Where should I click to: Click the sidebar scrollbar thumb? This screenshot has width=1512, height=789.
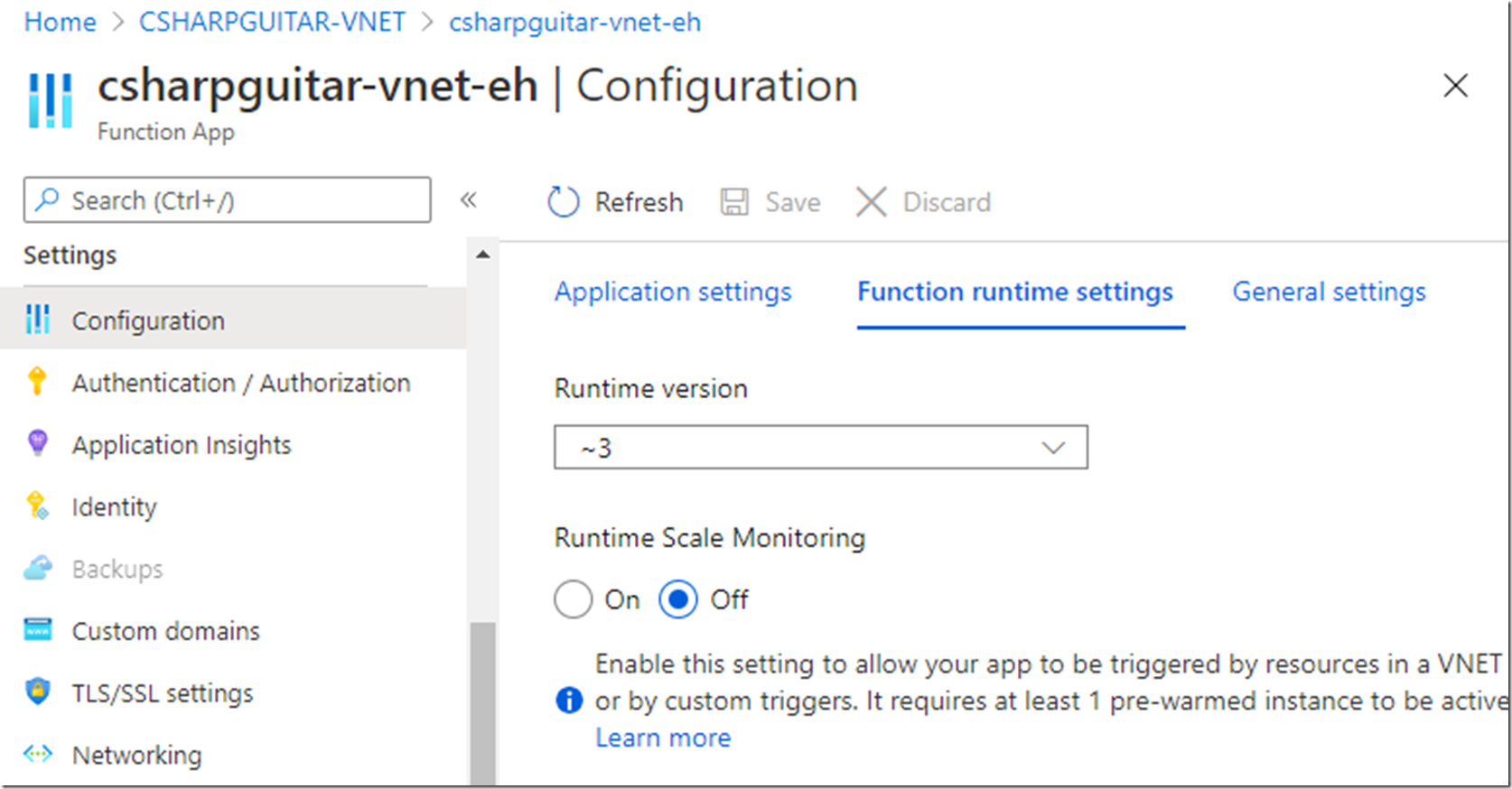point(483,703)
